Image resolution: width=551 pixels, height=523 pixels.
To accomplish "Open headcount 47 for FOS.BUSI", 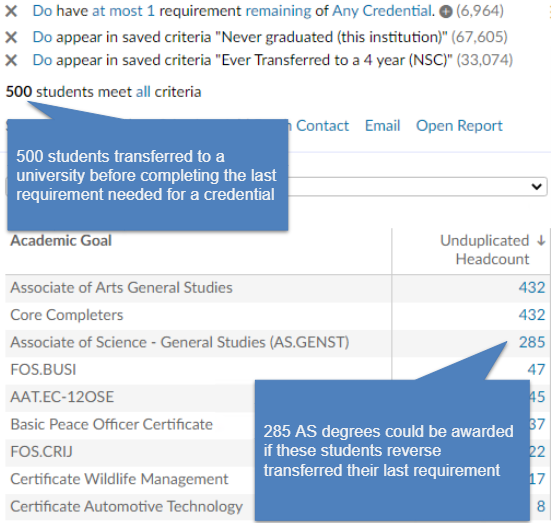I will [536, 370].
